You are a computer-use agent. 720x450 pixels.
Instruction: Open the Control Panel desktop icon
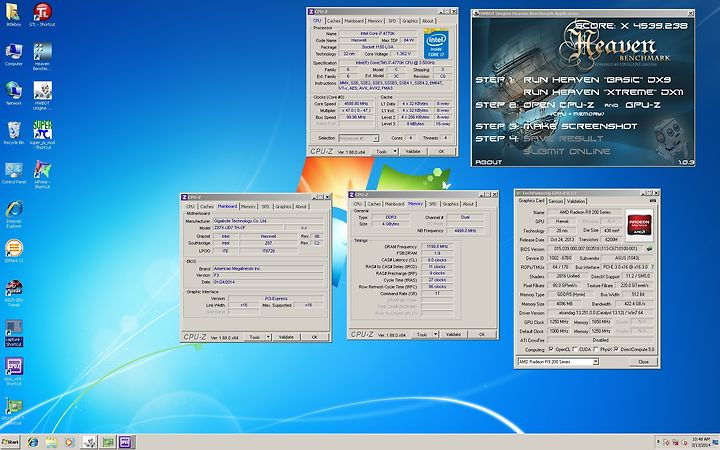[13, 173]
